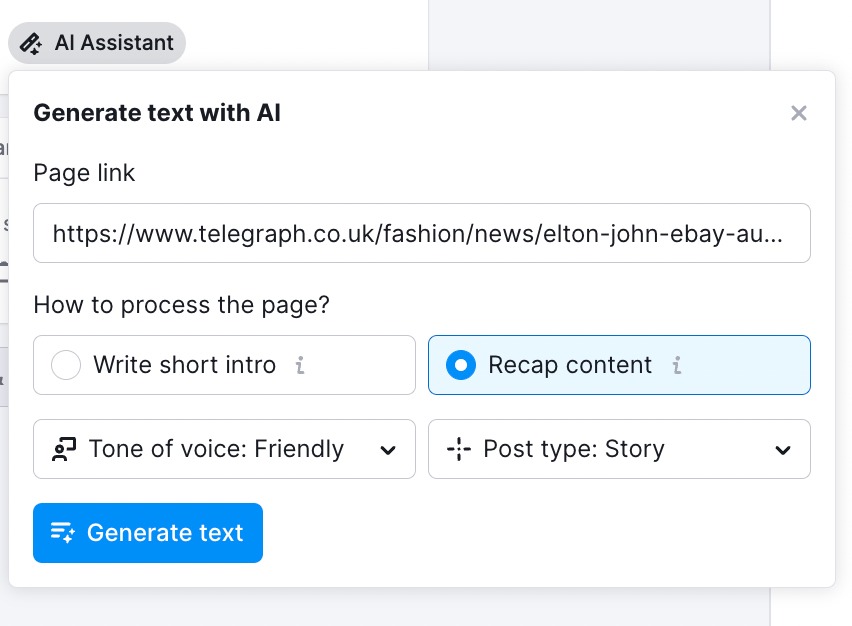Click the person icon on Tone of voice
Screen dimensions: 852x626
click(x=64, y=449)
